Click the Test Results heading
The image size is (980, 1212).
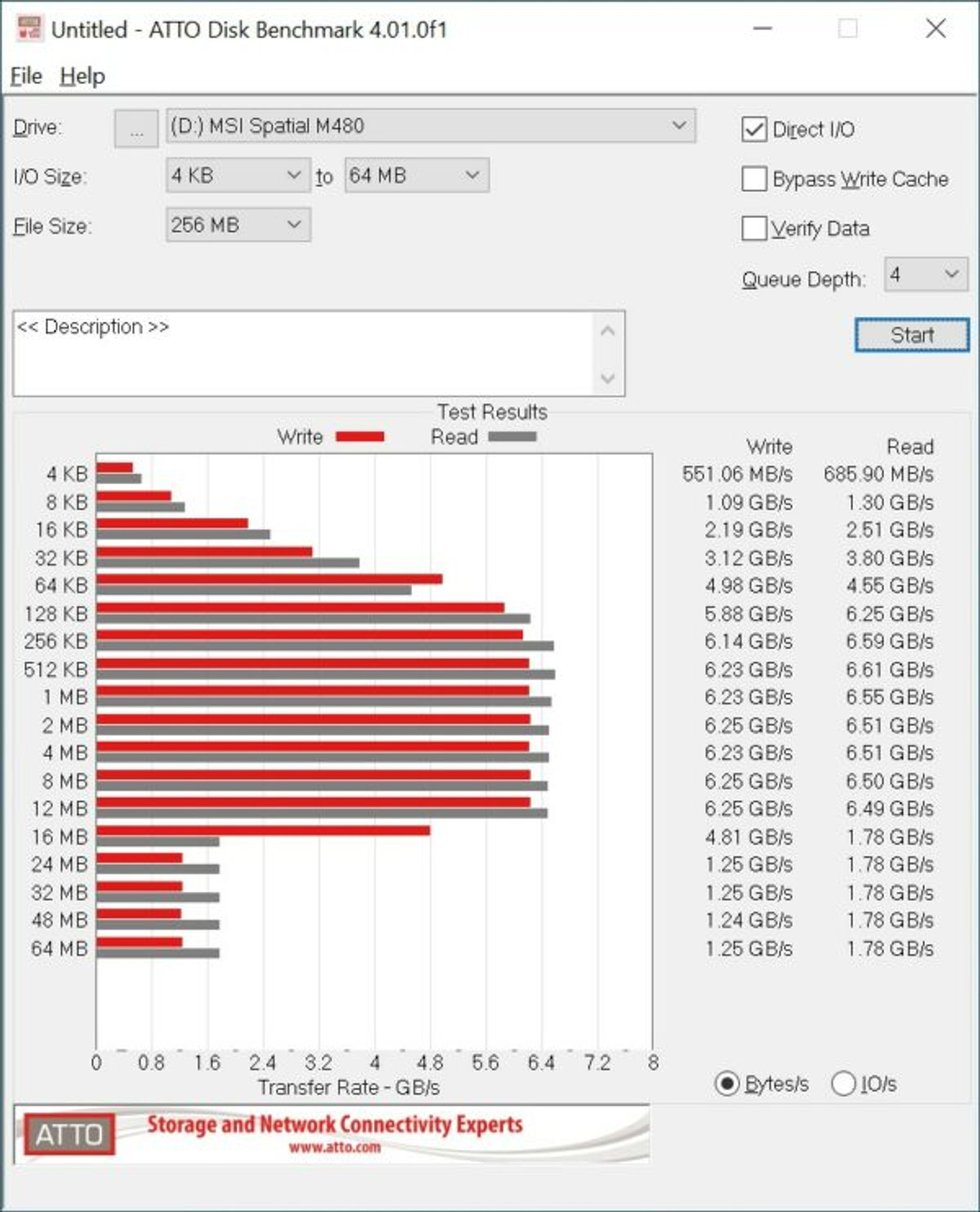tap(492, 412)
